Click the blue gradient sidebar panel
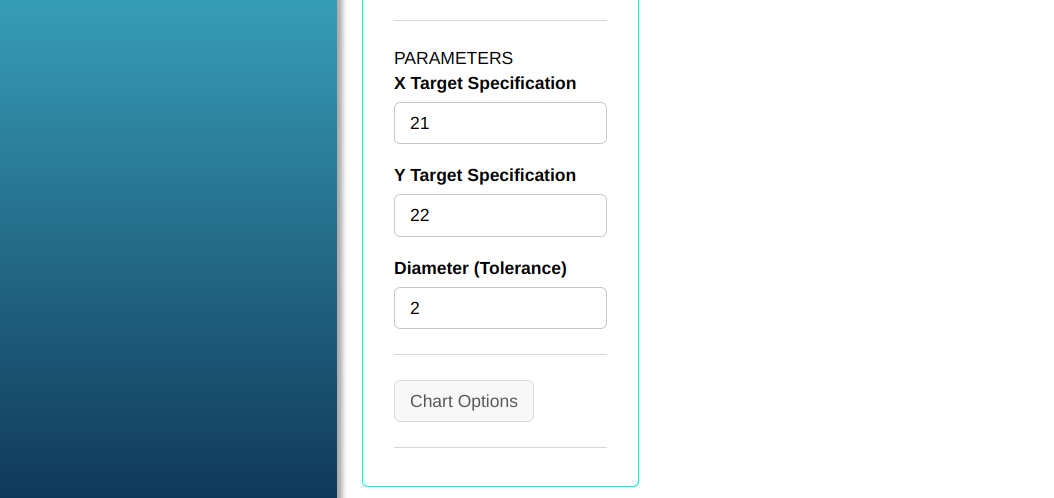 click(x=168, y=250)
